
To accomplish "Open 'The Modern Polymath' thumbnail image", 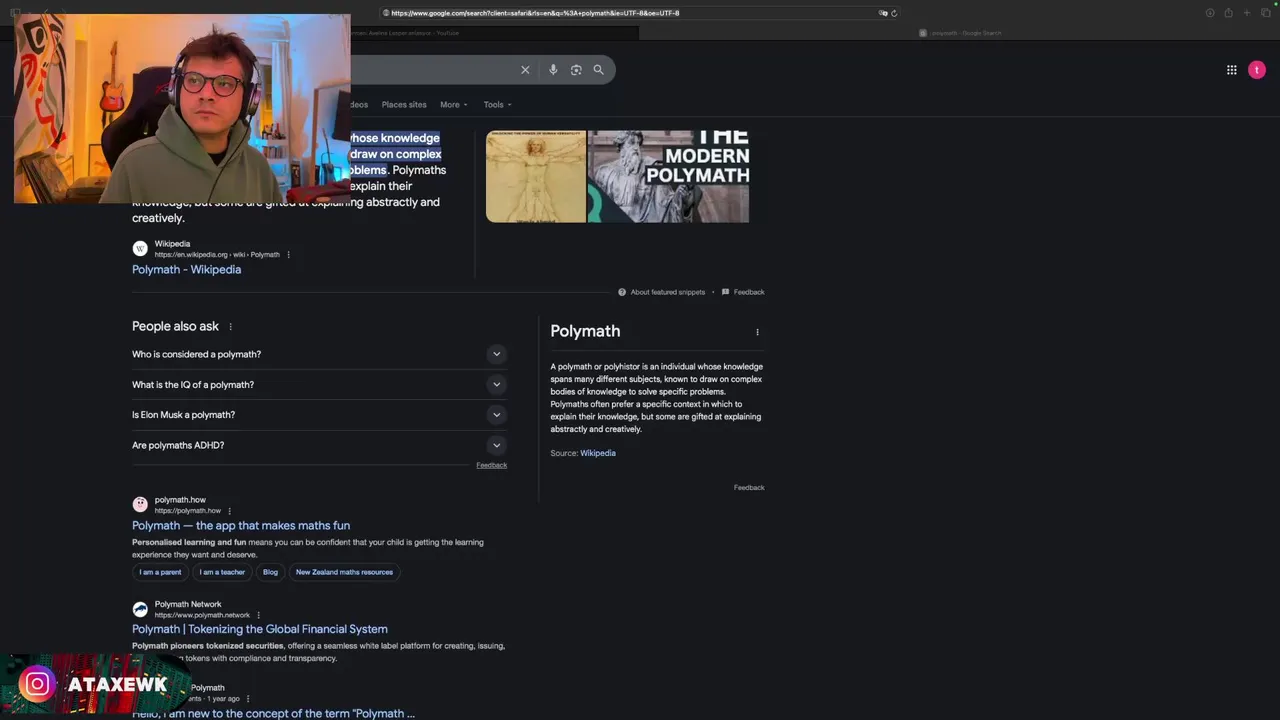I will [668, 177].
